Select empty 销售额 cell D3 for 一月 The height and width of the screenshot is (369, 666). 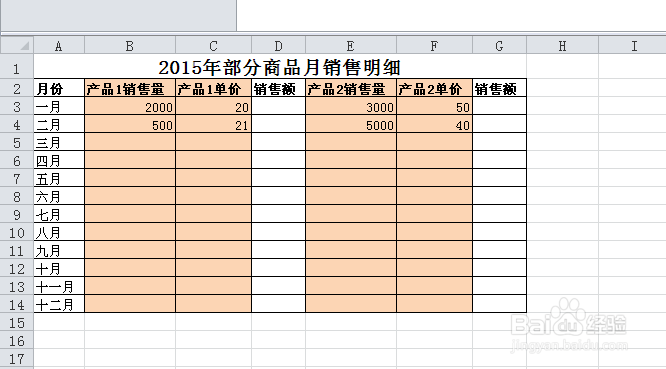[x=279, y=106]
